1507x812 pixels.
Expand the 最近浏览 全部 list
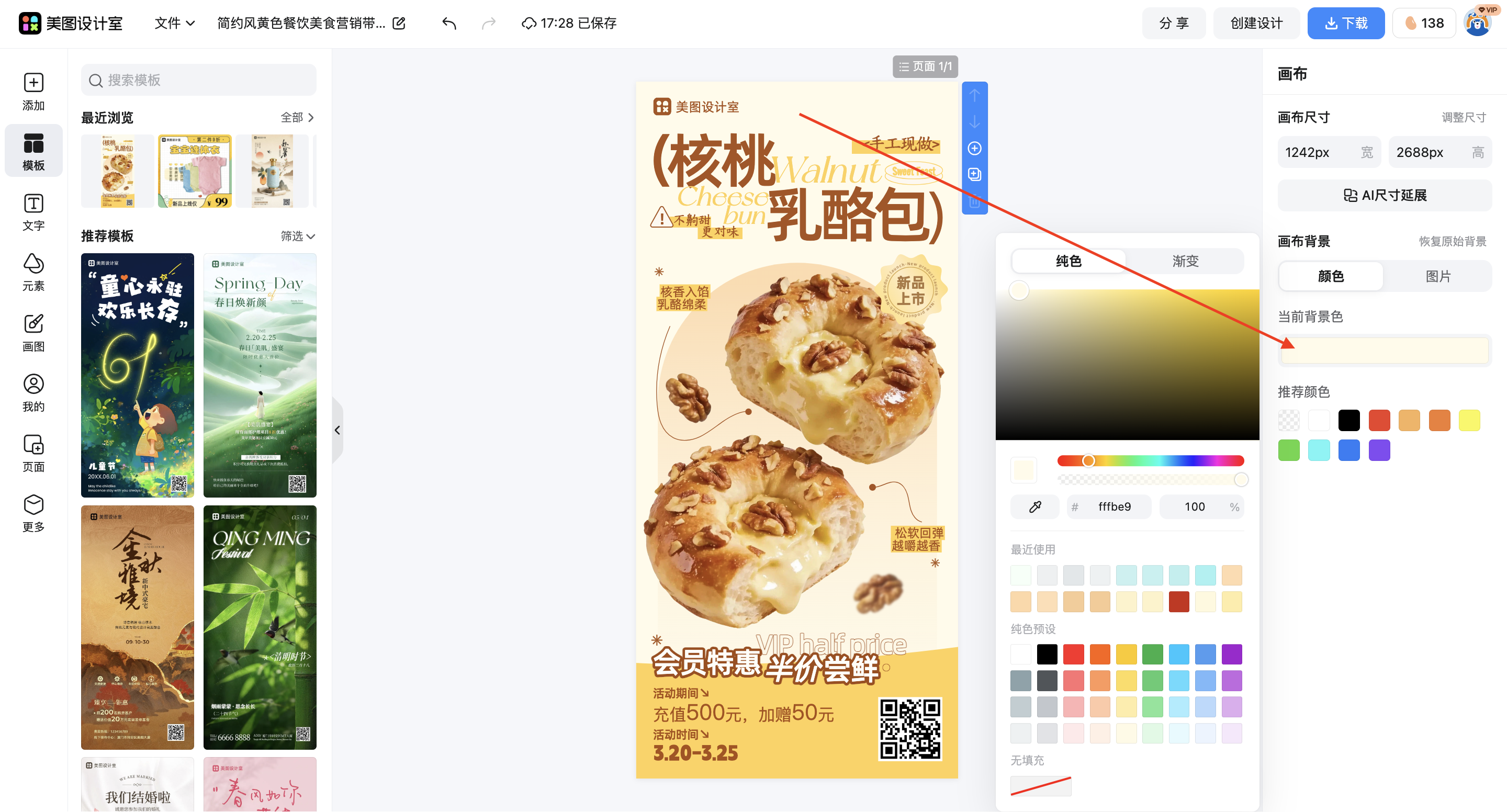tap(296, 118)
